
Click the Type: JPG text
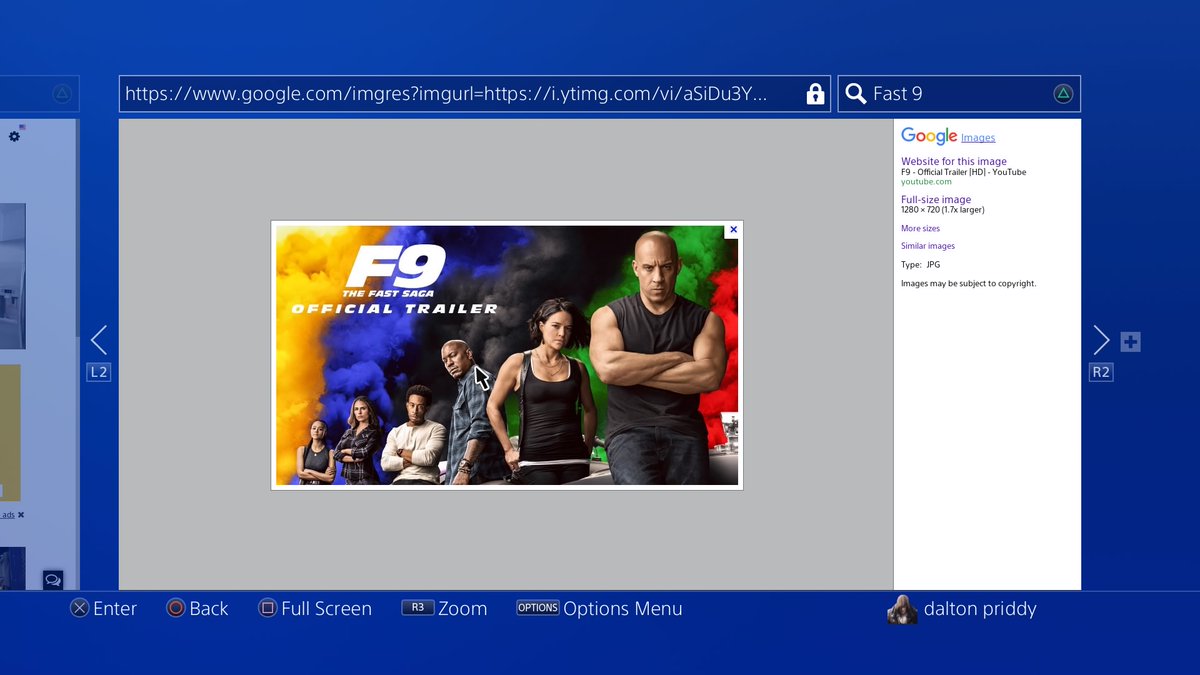pos(921,265)
